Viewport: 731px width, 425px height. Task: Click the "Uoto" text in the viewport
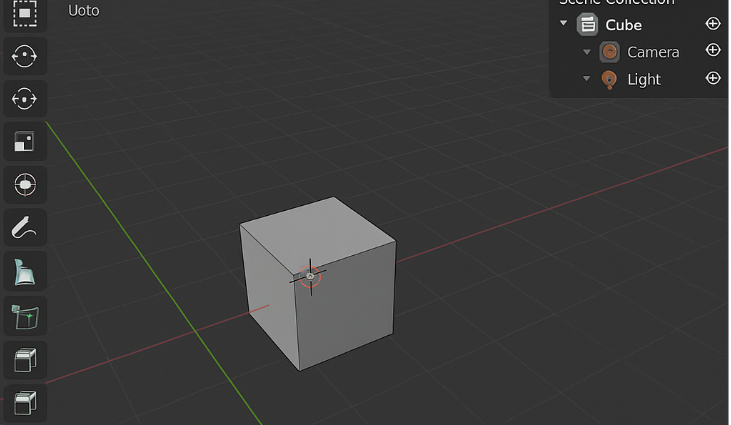coord(84,11)
